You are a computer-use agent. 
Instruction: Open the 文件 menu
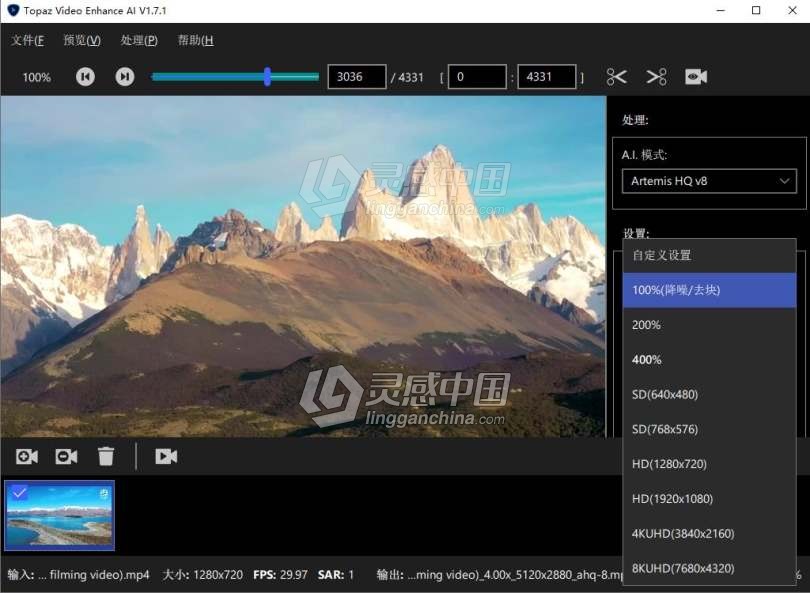27,40
